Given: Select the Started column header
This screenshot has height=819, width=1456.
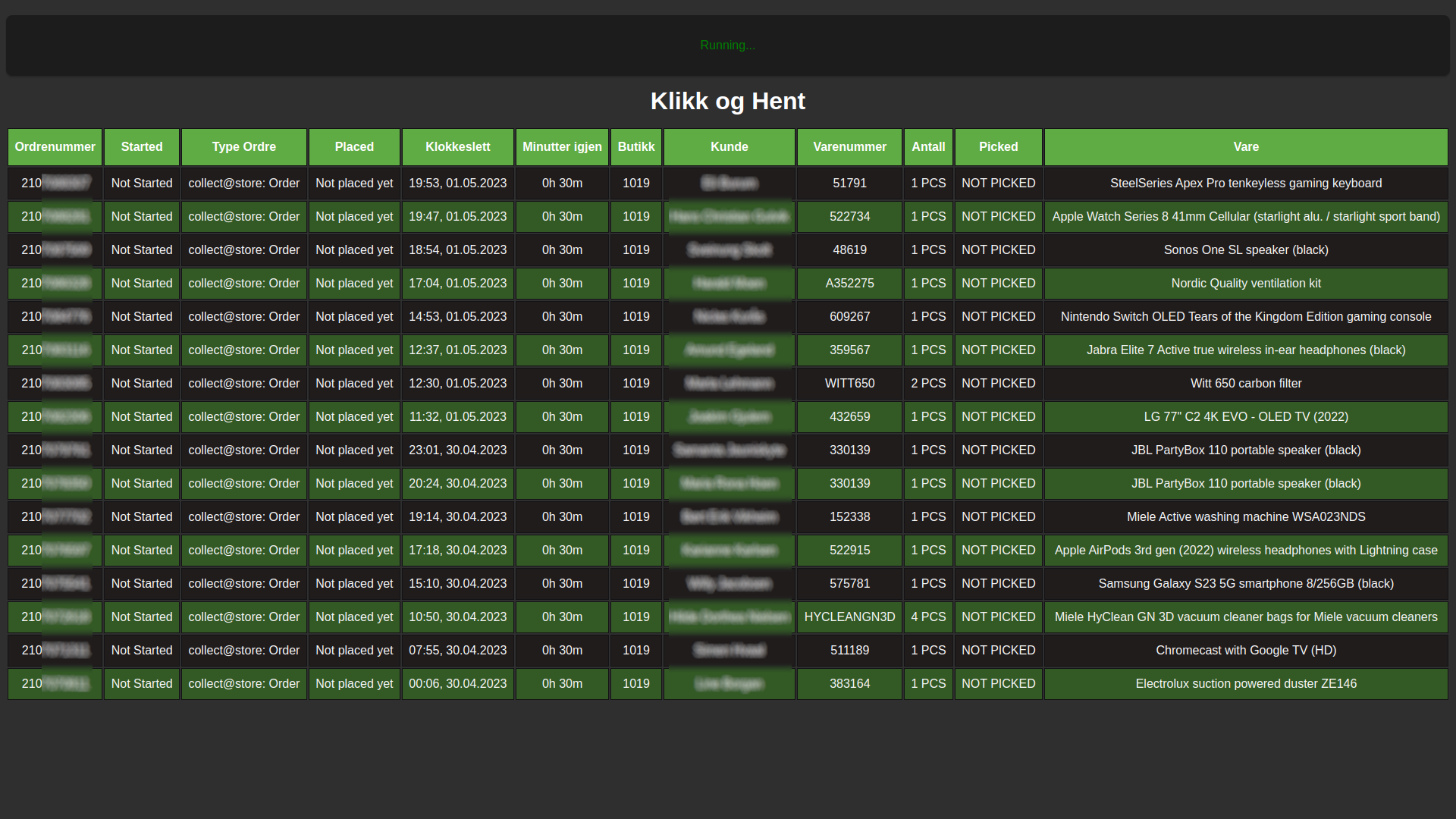Looking at the screenshot, I should click(142, 147).
